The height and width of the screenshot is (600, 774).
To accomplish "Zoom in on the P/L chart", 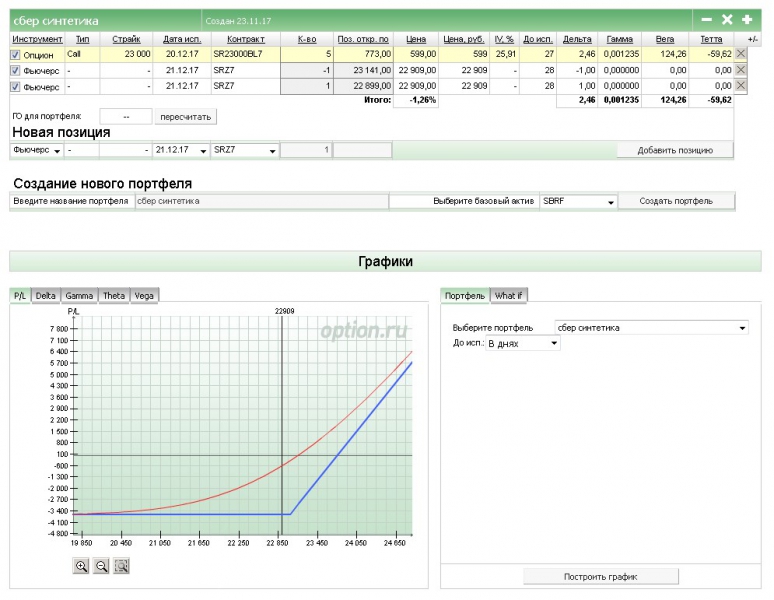I will point(81,566).
